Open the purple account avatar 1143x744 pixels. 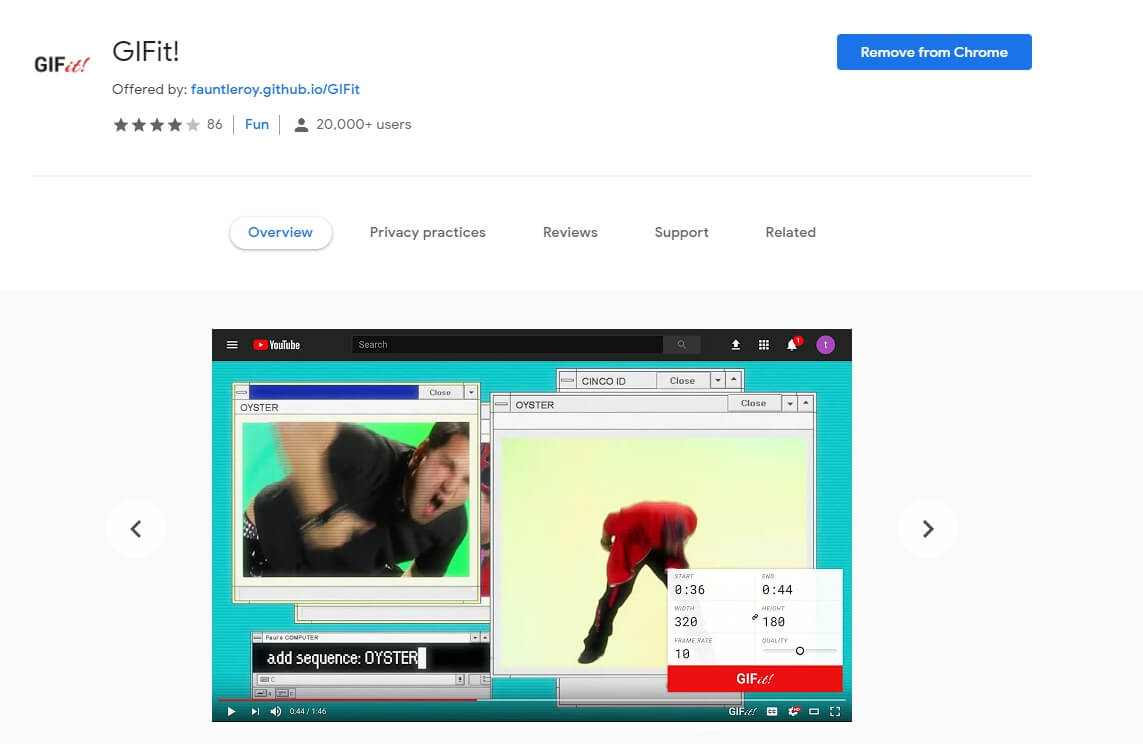pyautogui.click(x=825, y=345)
